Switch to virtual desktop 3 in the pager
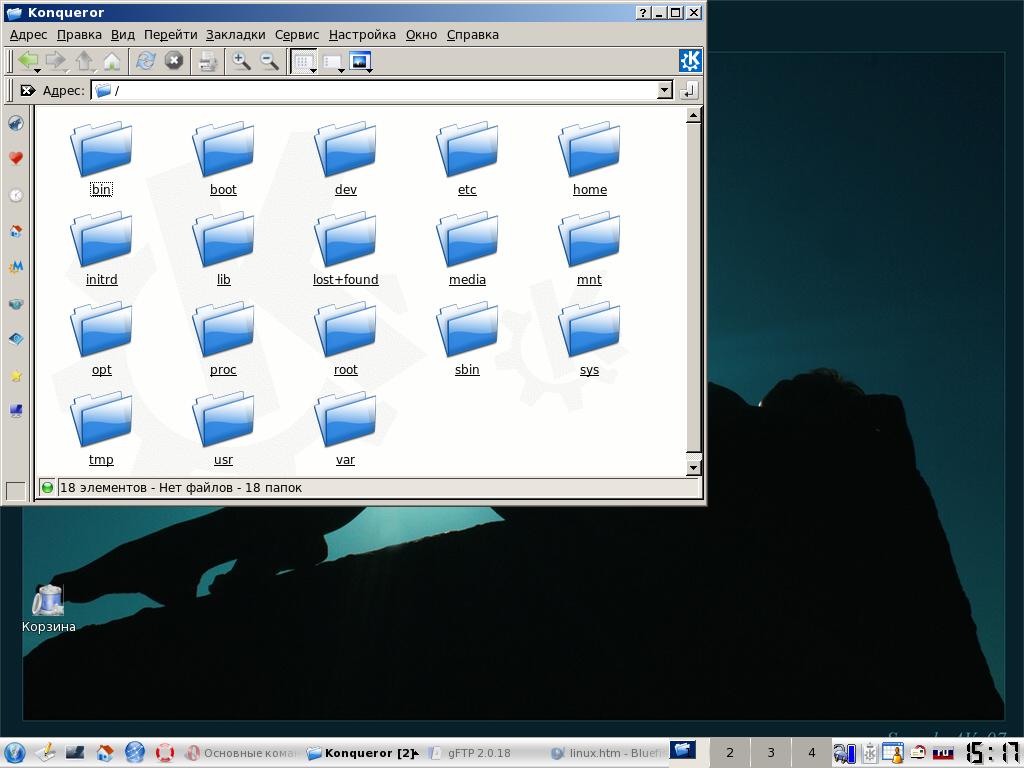 (771, 752)
